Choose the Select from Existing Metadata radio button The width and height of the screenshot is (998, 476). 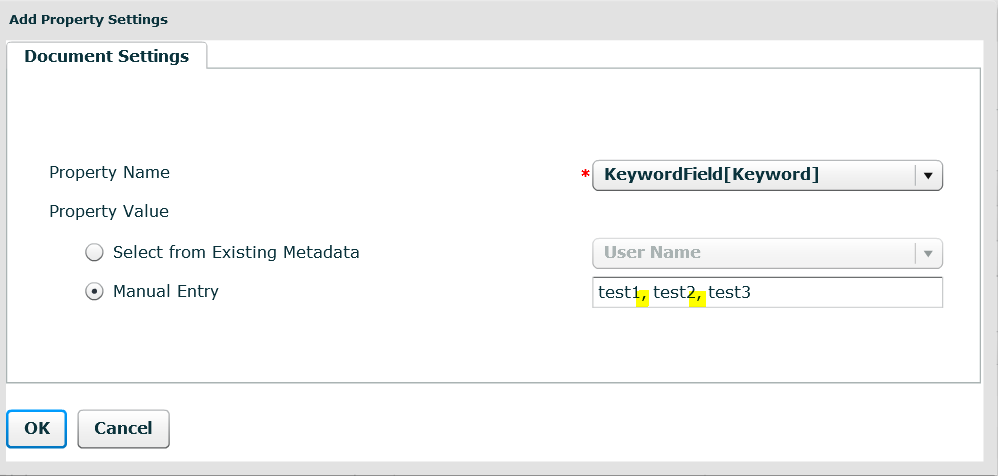(94, 253)
